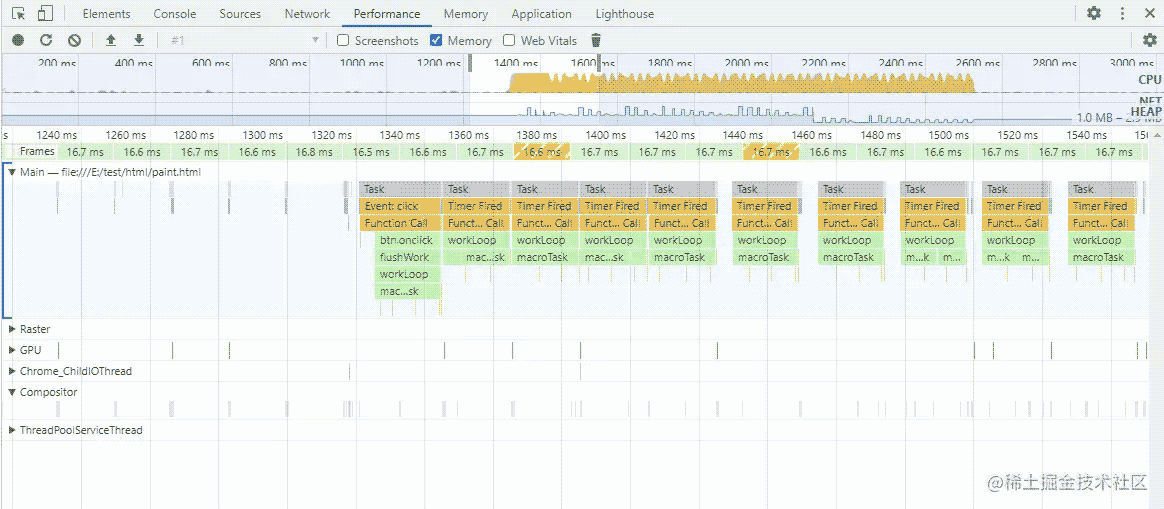Click the clear recording icon

pyautogui.click(x=74, y=40)
